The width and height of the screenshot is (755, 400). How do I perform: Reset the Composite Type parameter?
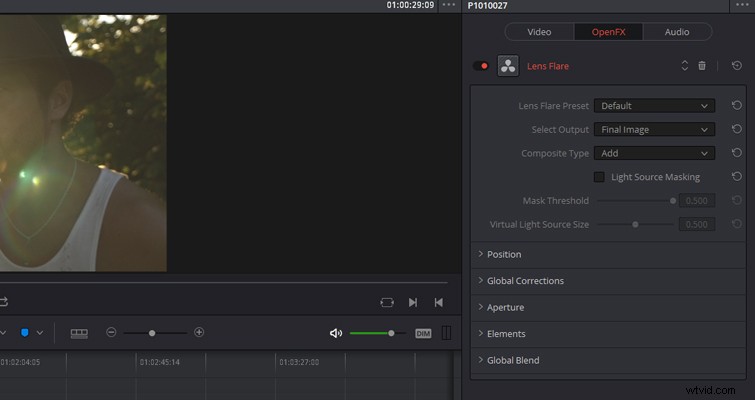point(737,153)
